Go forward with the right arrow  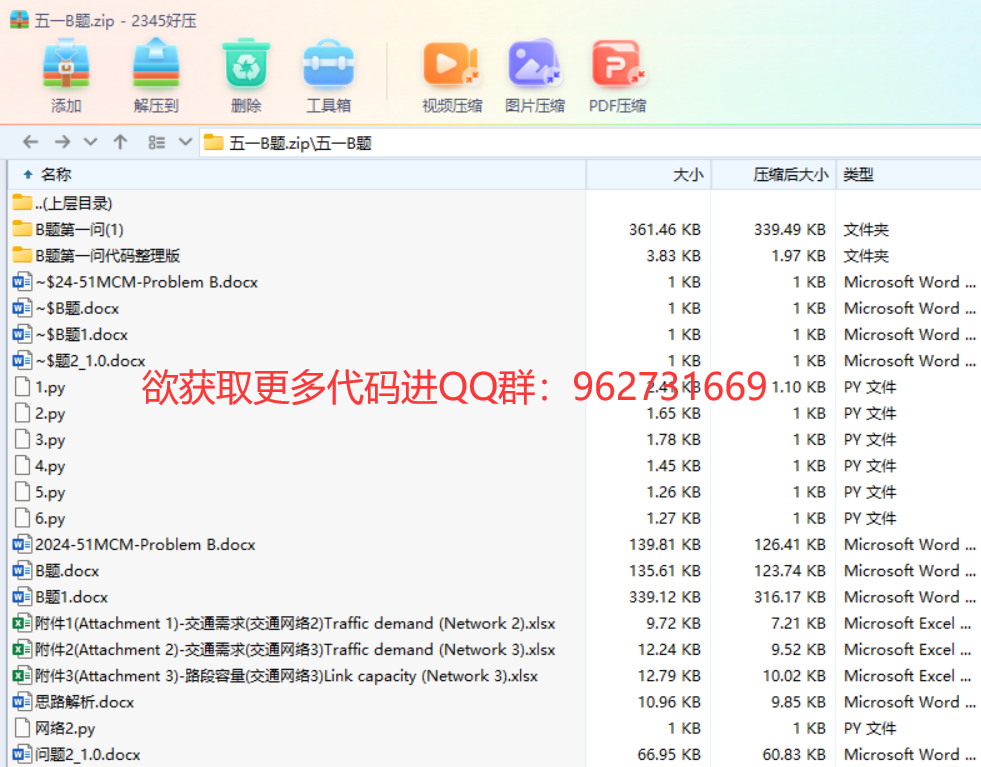(x=62, y=142)
